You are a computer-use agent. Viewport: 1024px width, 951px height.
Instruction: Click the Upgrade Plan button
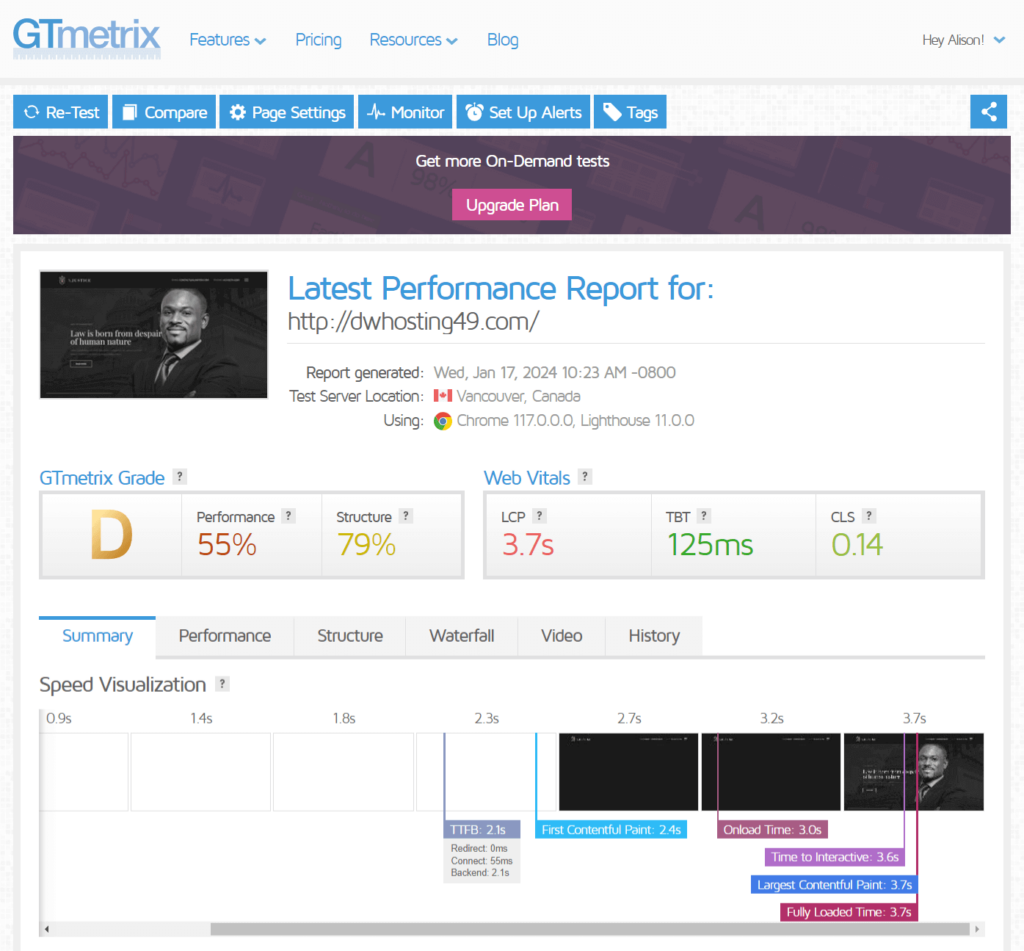pyautogui.click(x=511, y=204)
